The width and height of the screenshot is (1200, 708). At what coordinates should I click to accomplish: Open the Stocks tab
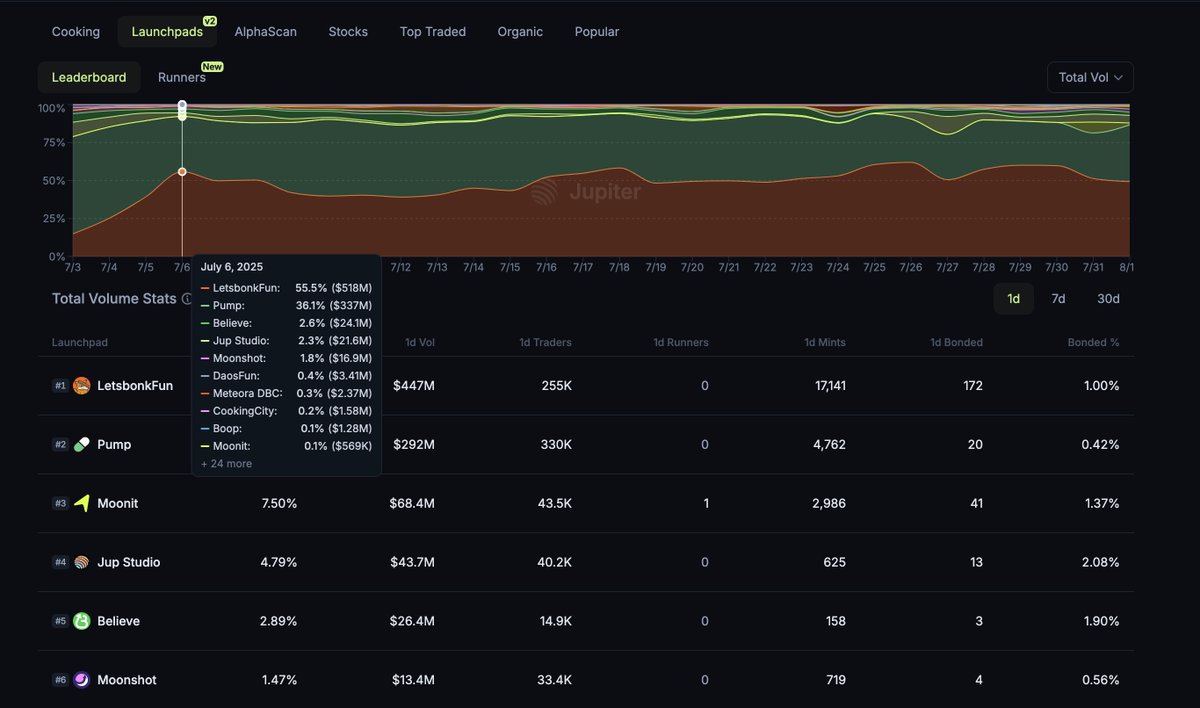pos(348,32)
